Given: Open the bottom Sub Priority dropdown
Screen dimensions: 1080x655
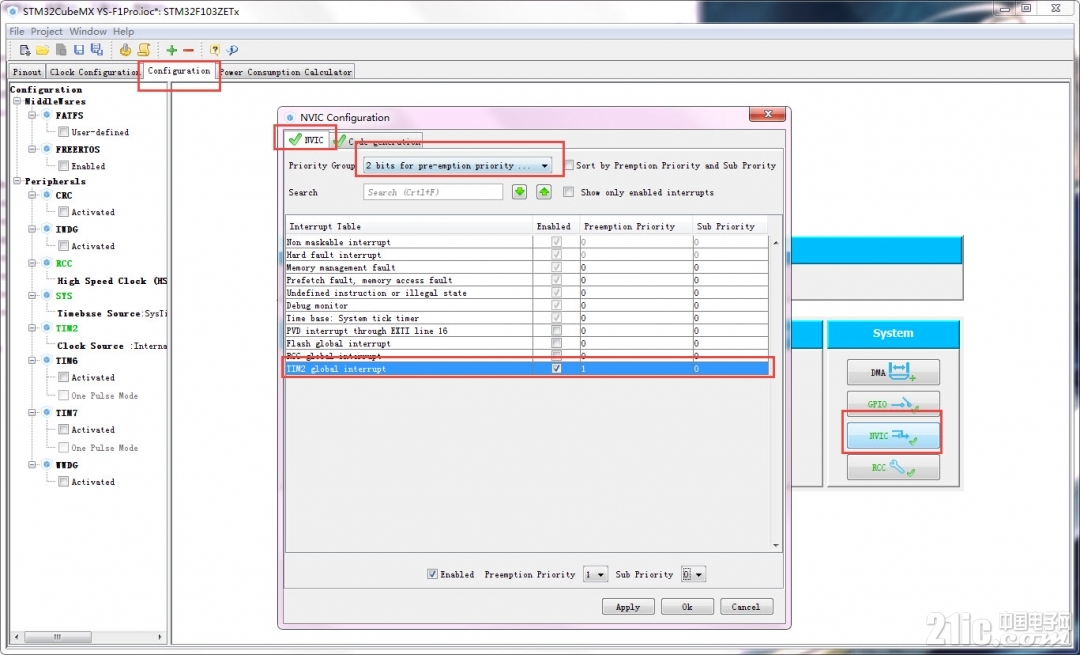Looking at the screenshot, I should click(694, 574).
